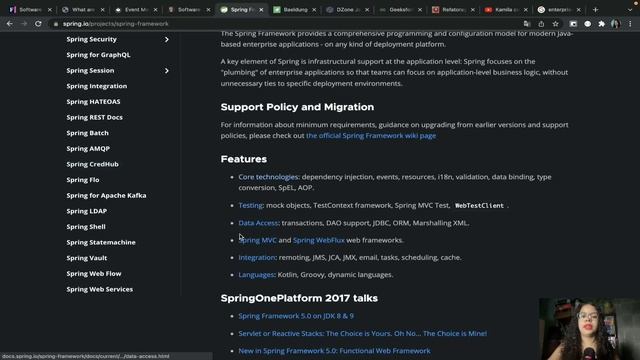Open Spring Web Services in sidebar
This screenshot has width=640, height=360.
click(100, 289)
